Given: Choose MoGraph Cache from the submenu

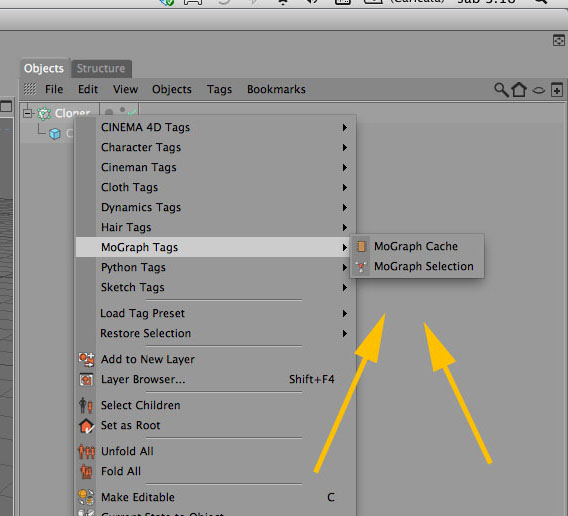Looking at the screenshot, I should pyautogui.click(x=417, y=246).
